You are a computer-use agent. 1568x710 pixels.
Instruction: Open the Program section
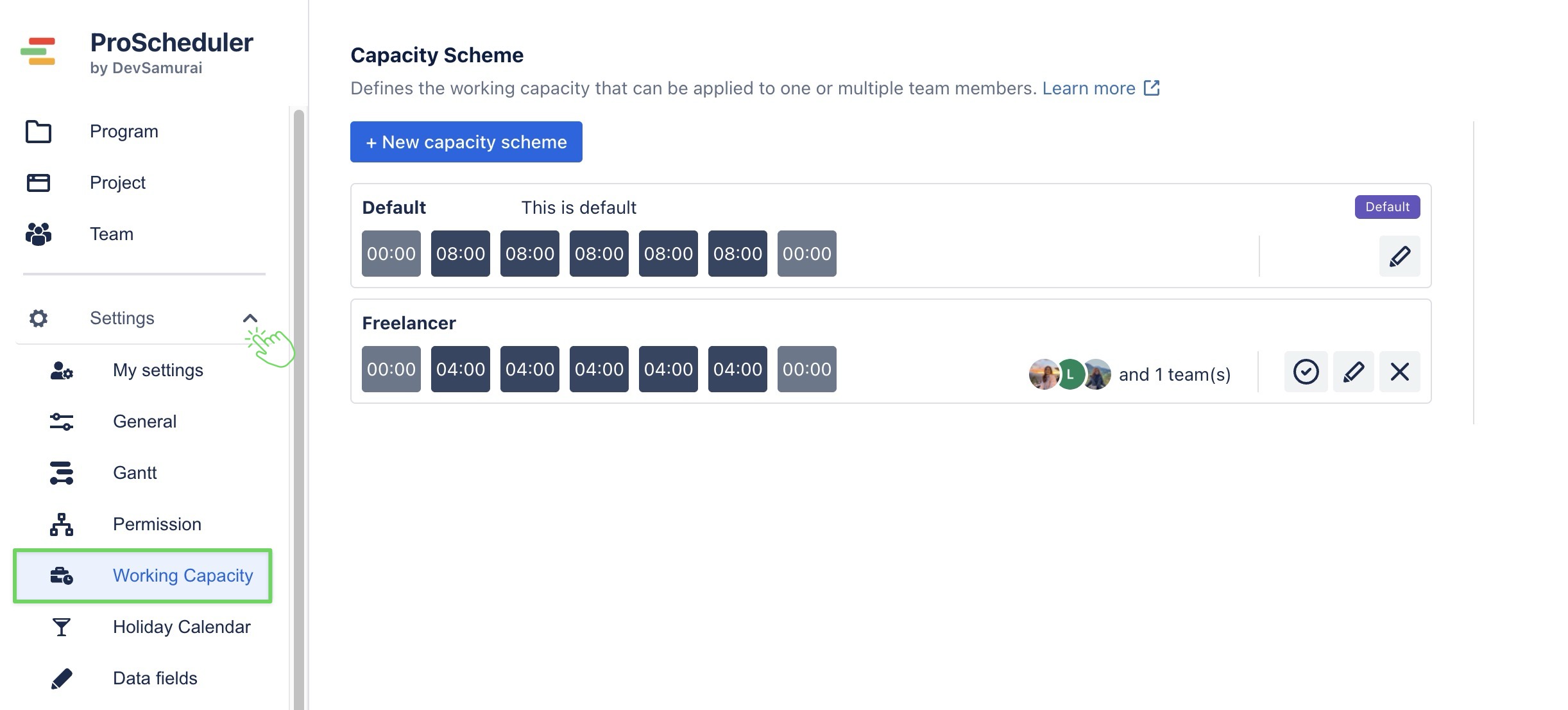point(124,132)
